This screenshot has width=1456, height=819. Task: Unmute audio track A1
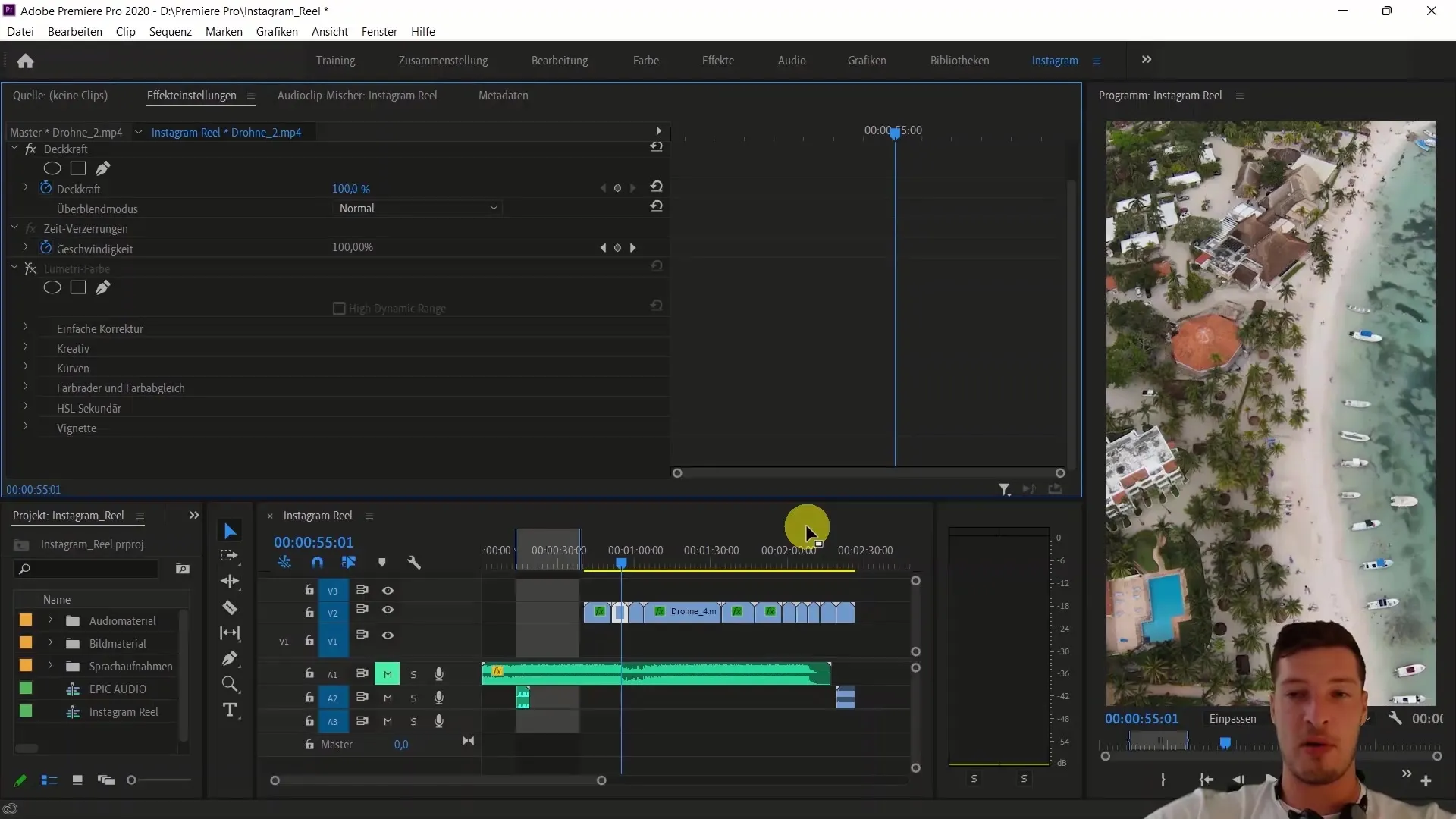[388, 674]
